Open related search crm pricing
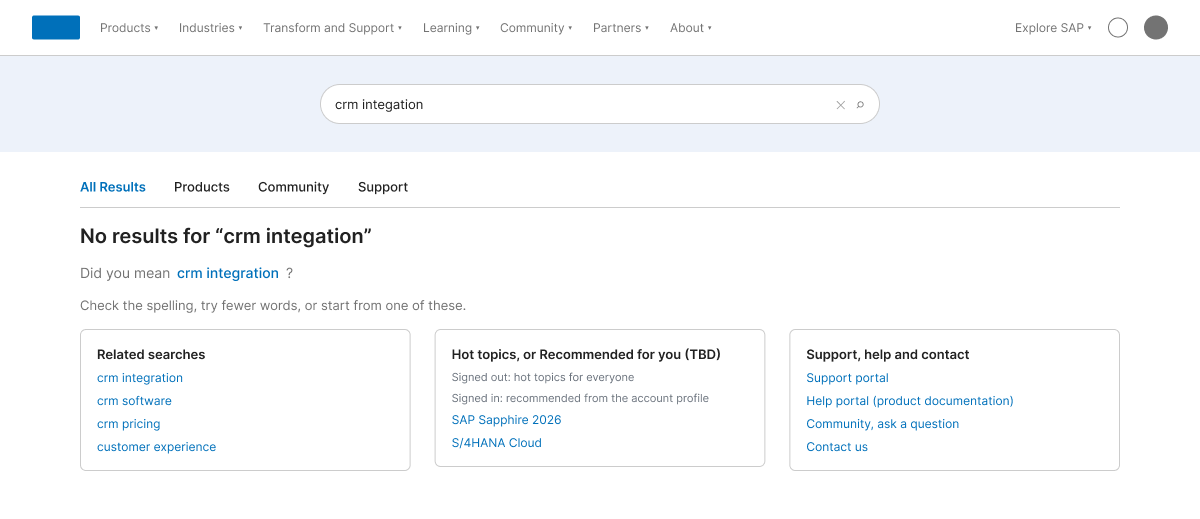Image resolution: width=1200 pixels, height=519 pixels. (x=129, y=424)
